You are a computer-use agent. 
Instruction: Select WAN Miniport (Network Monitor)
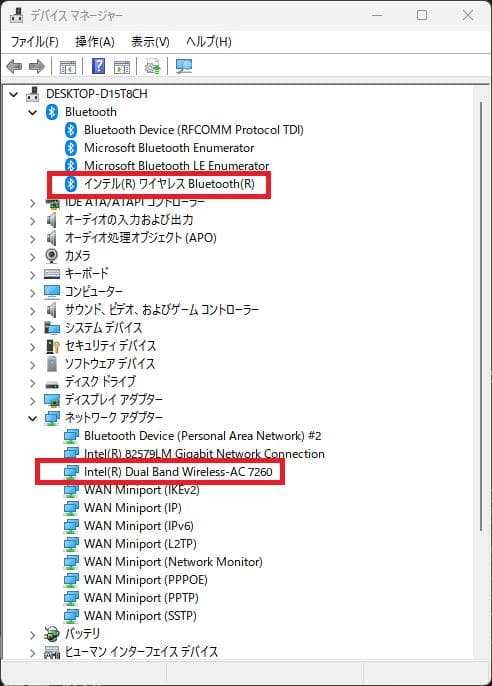point(173,562)
